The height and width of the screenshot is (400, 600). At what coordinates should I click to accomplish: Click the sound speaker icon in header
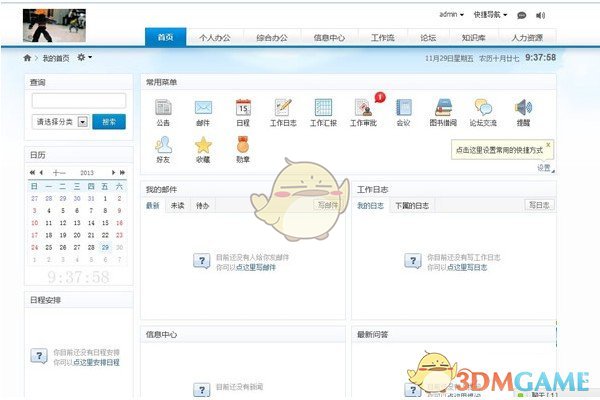pyautogui.click(x=540, y=15)
